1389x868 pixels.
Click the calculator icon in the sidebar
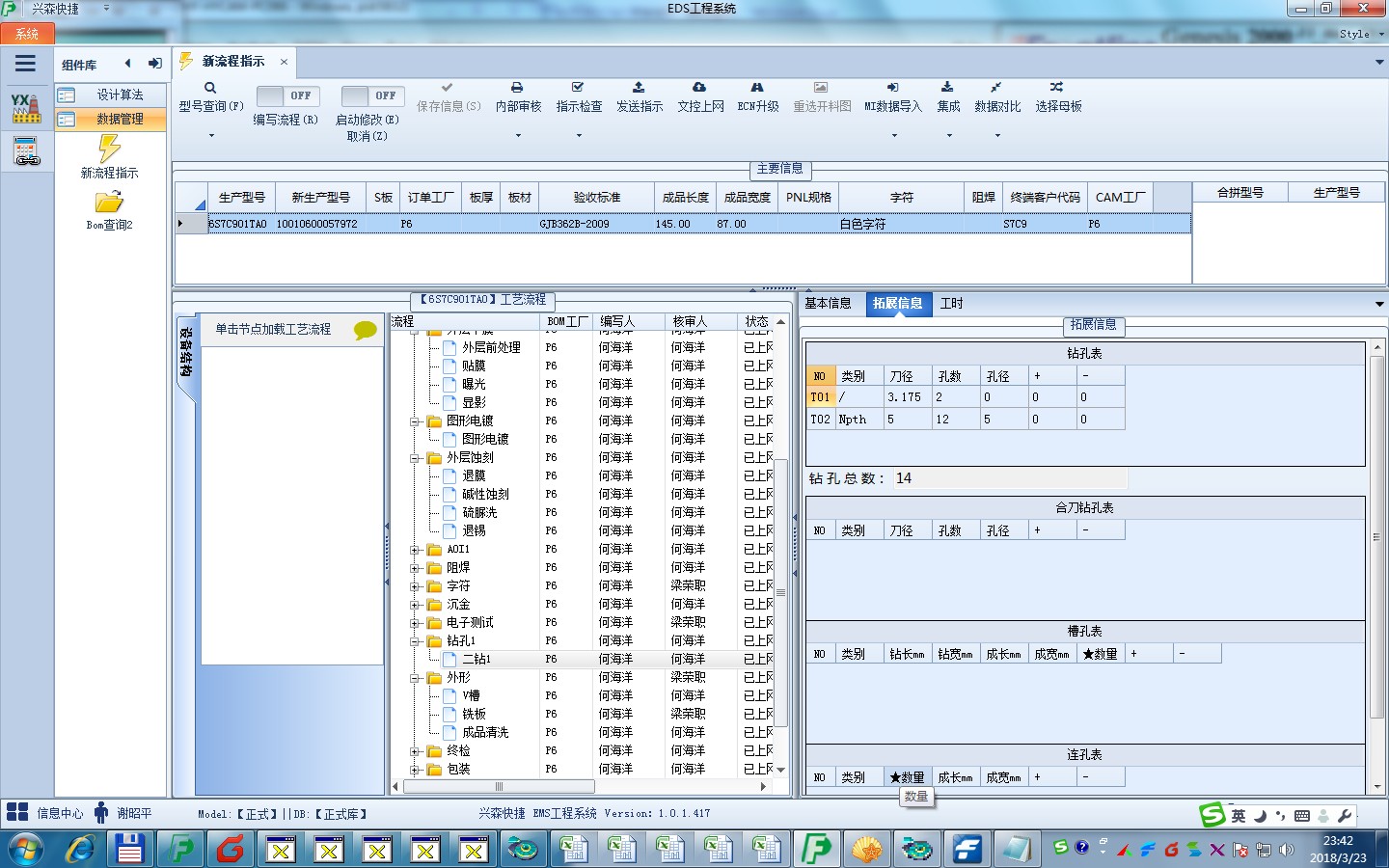[26, 151]
